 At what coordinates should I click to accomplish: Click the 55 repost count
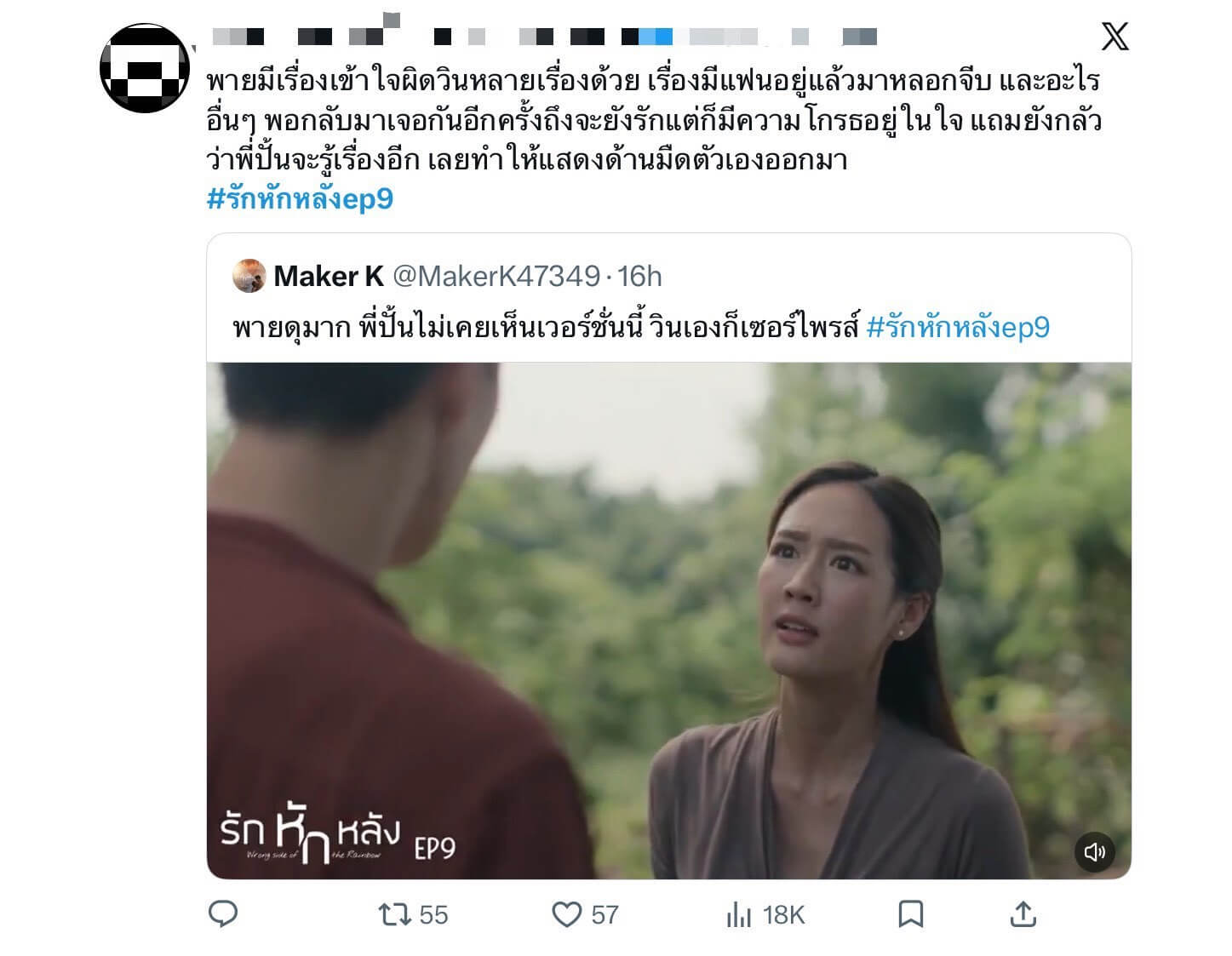click(433, 915)
